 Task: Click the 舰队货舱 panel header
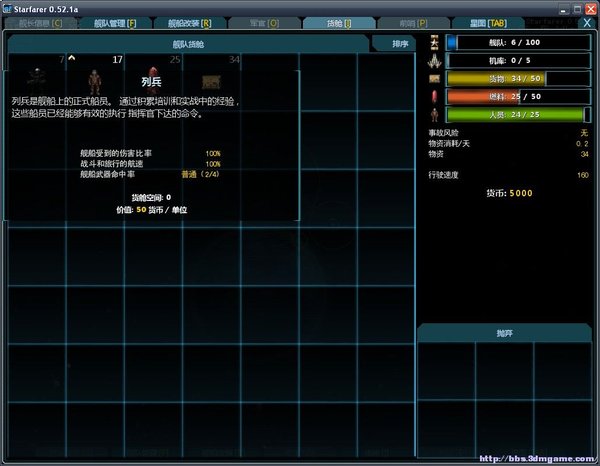tap(188, 44)
